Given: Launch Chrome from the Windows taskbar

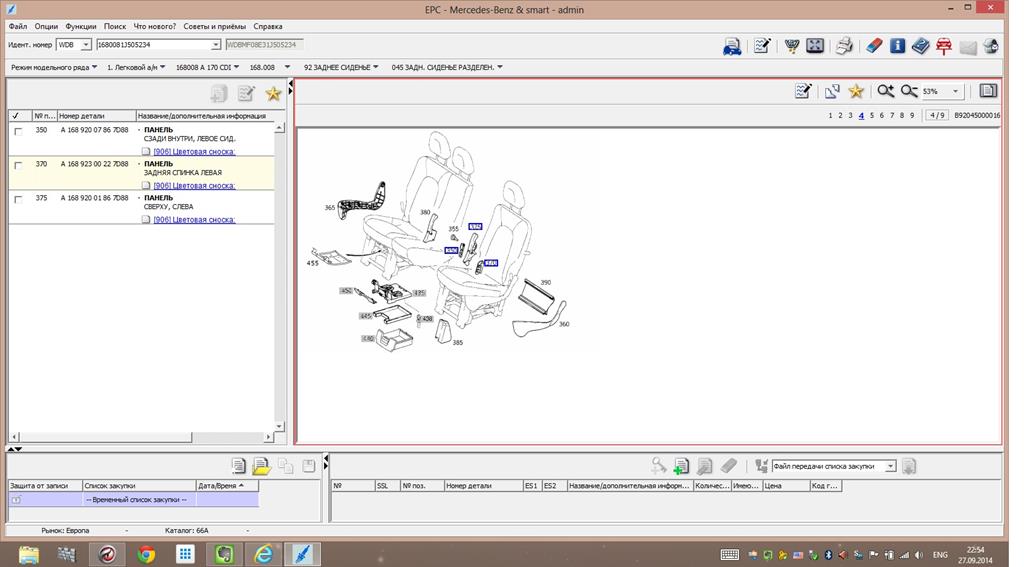Looking at the screenshot, I should coord(146,554).
